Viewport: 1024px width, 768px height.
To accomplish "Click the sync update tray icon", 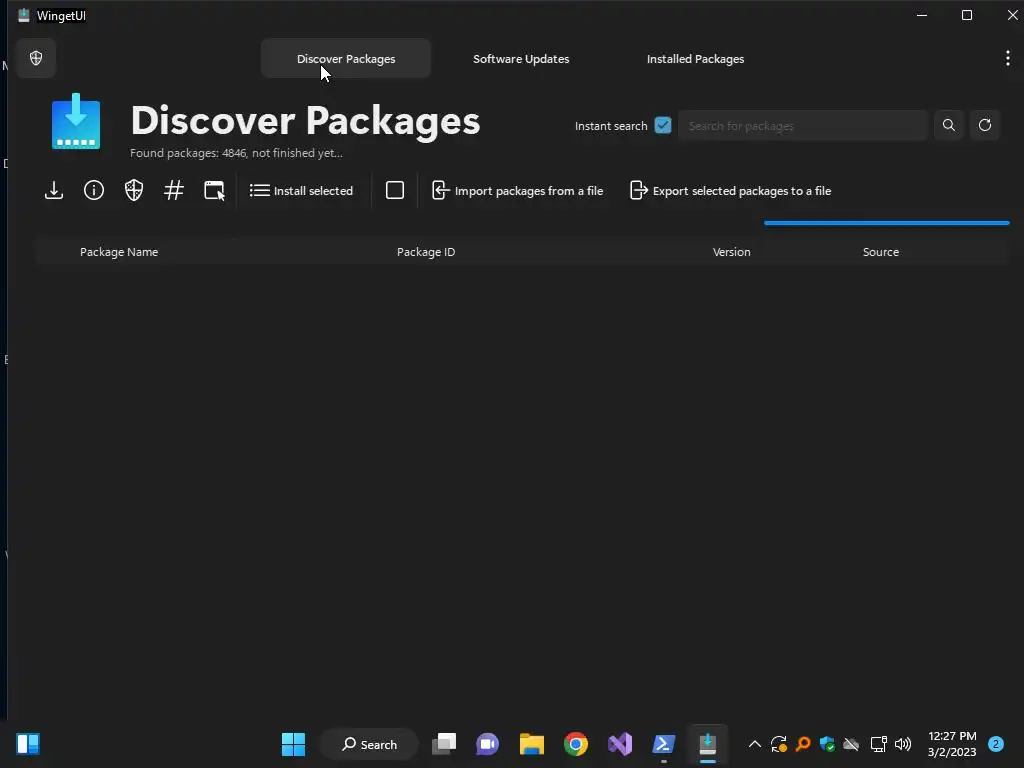I will coord(778,744).
